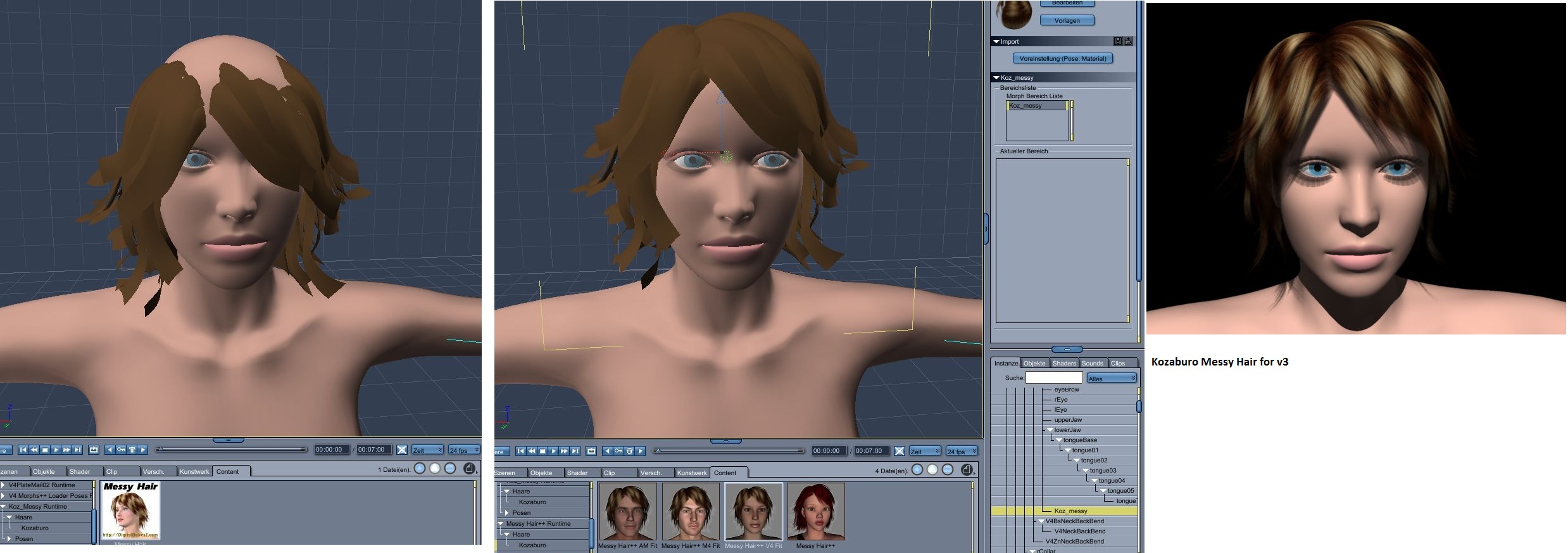Play animation above the 4 Datei(en) browser

pos(553,451)
